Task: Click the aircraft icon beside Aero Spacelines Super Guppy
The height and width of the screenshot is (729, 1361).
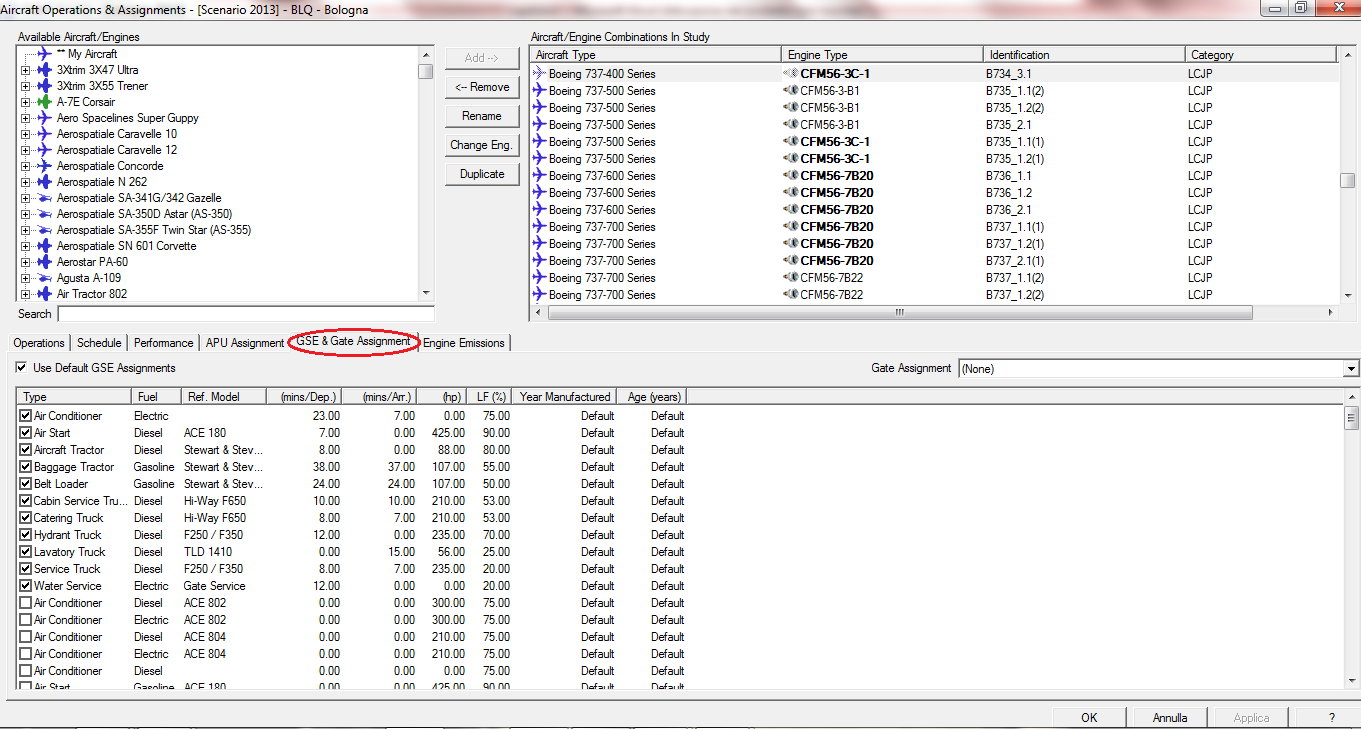Action: (43, 118)
